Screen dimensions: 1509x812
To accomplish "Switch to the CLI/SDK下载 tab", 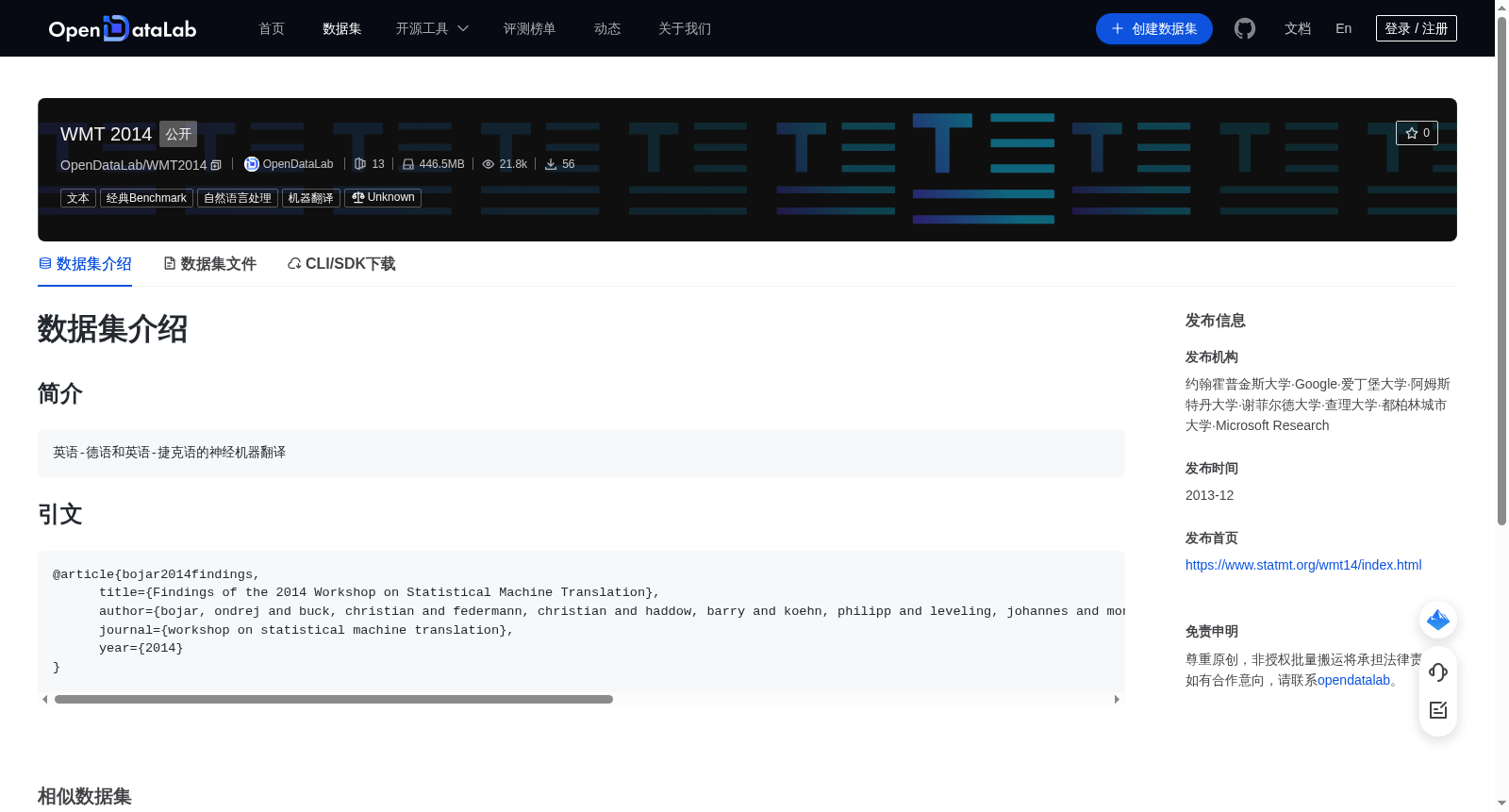I will tap(341, 264).
